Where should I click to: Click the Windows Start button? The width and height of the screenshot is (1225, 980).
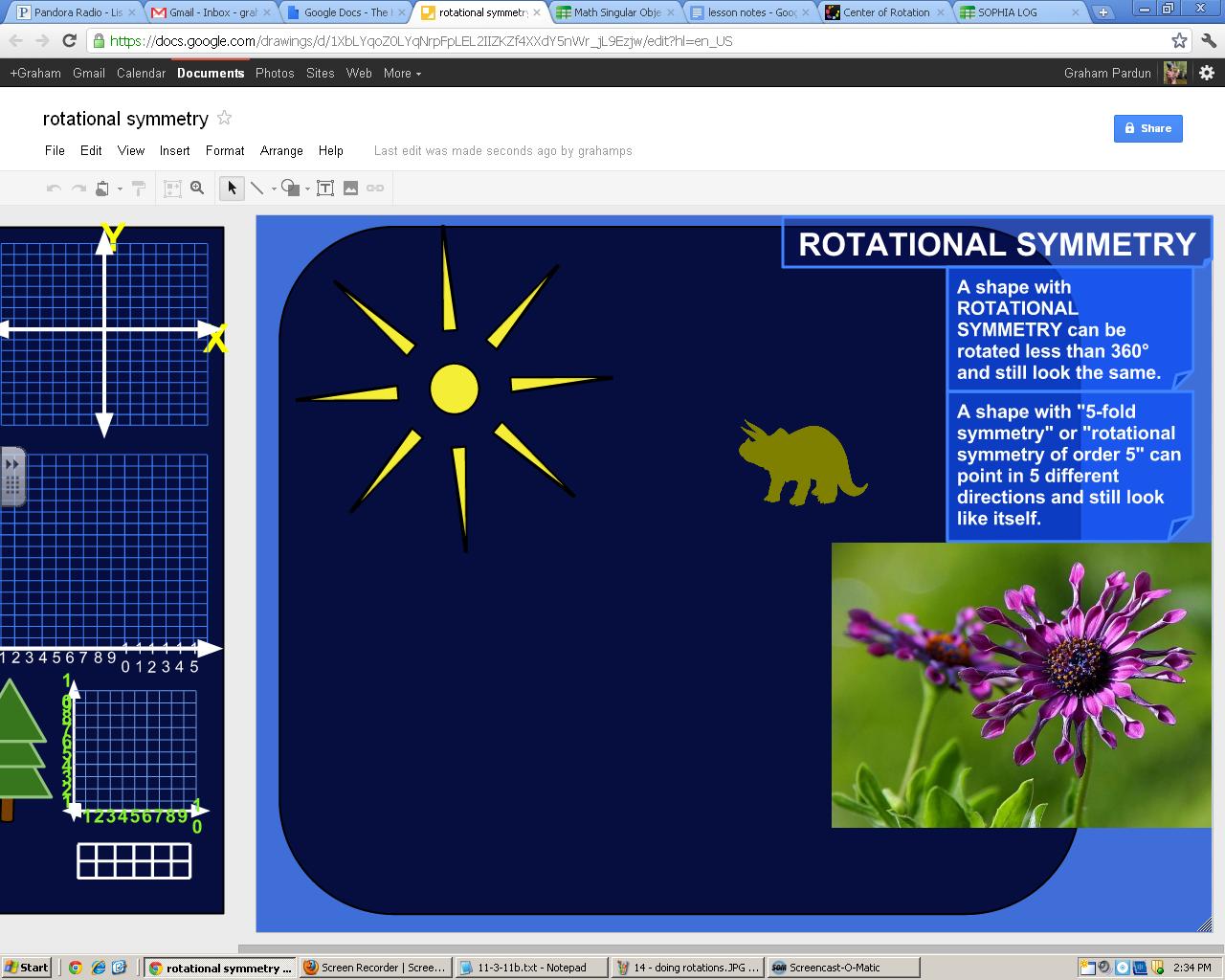[x=27, y=968]
